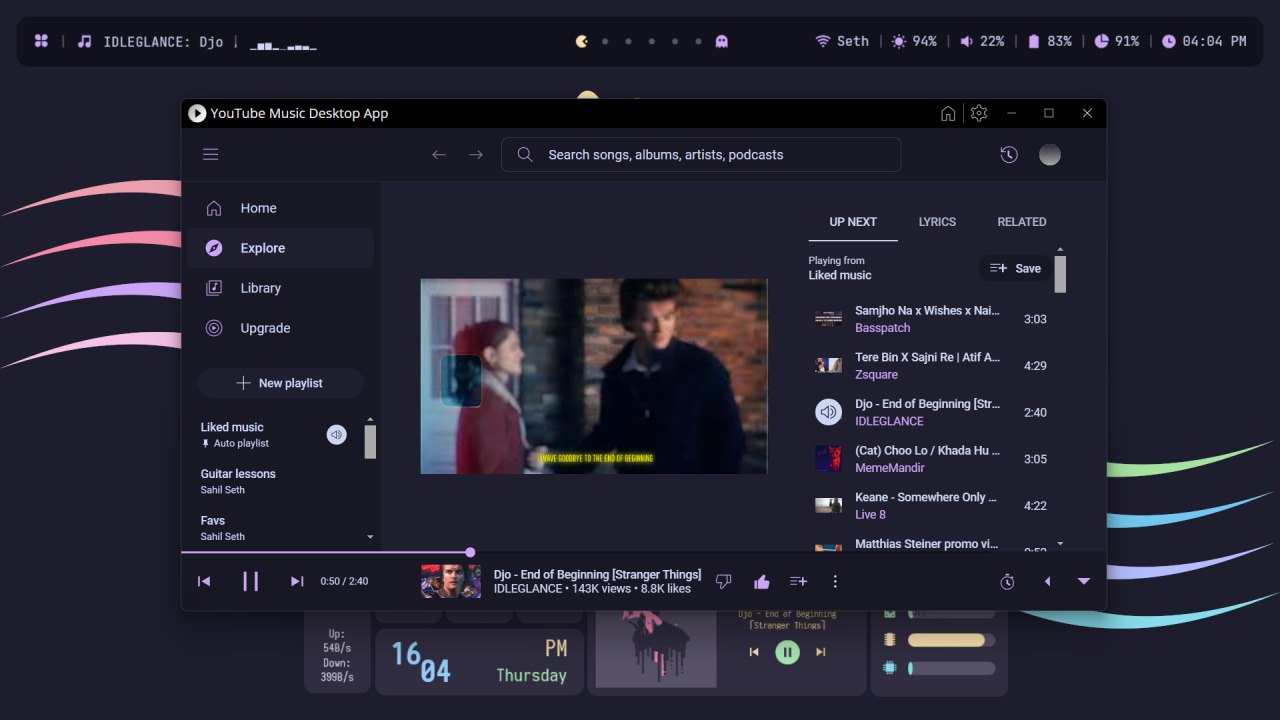Collapse the player page with down arrow
This screenshot has height=720, width=1280.
pyautogui.click(x=1083, y=581)
